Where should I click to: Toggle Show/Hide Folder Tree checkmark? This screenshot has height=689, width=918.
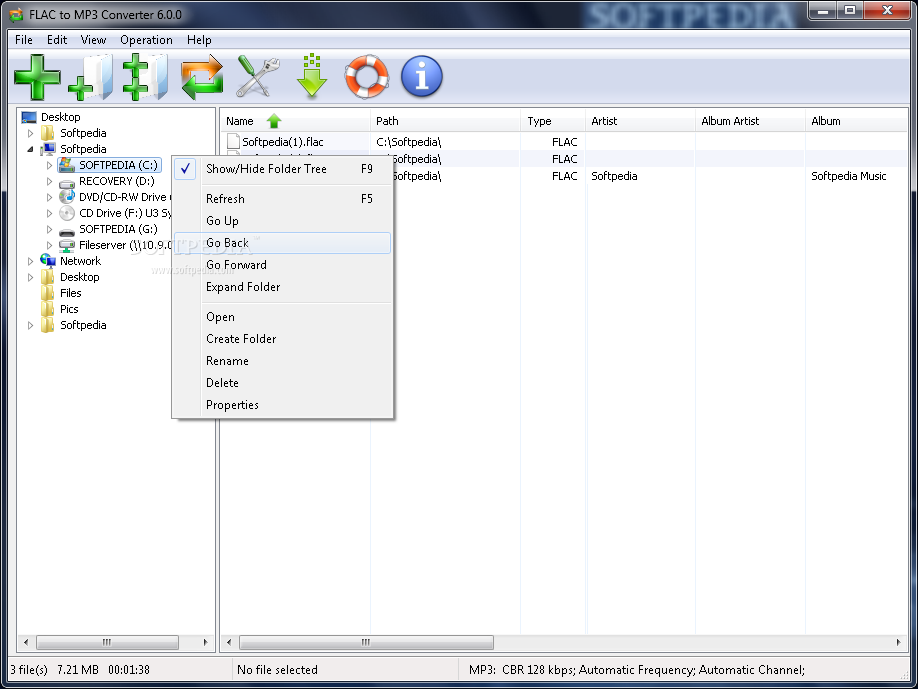point(185,169)
